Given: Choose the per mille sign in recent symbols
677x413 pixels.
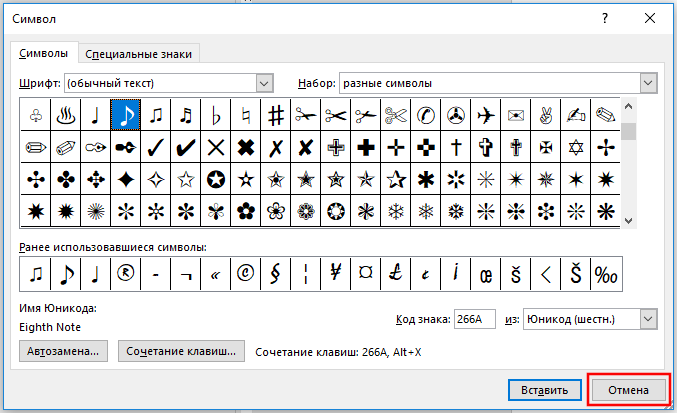Looking at the screenshot, I should (x=606, y=274).
